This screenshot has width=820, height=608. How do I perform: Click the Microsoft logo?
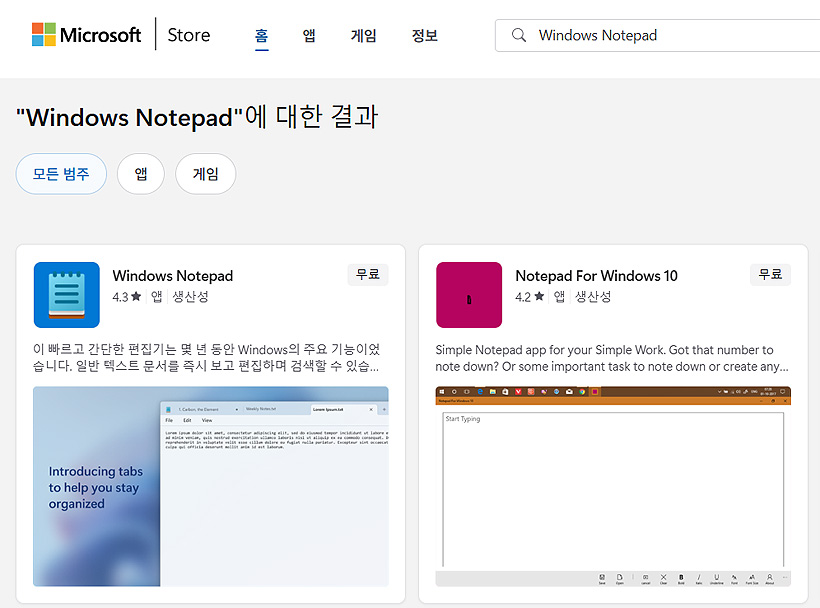coord(86,35)
